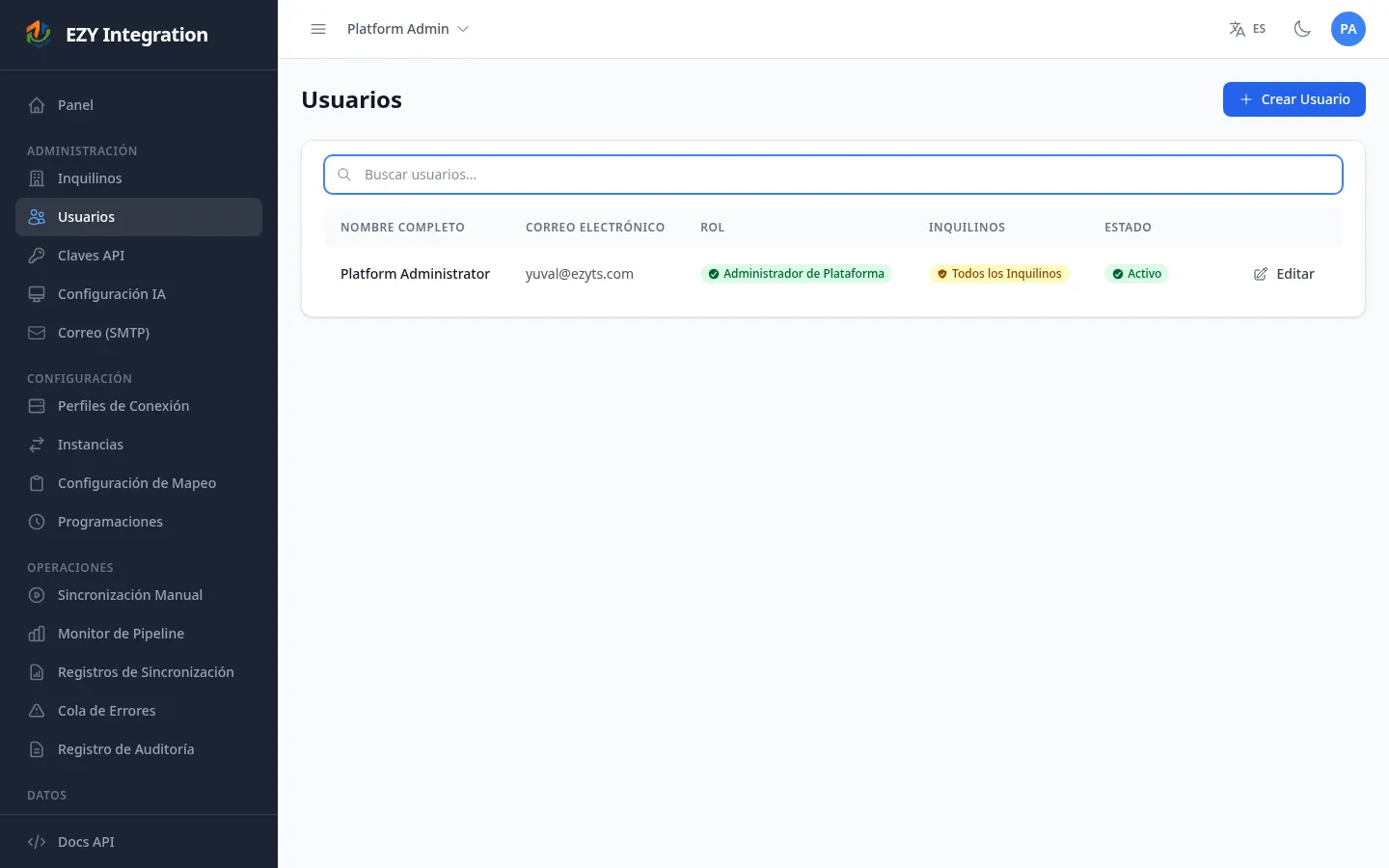Go to the Panel page
Screen dimensions: 1389x868
click(139, 105)
